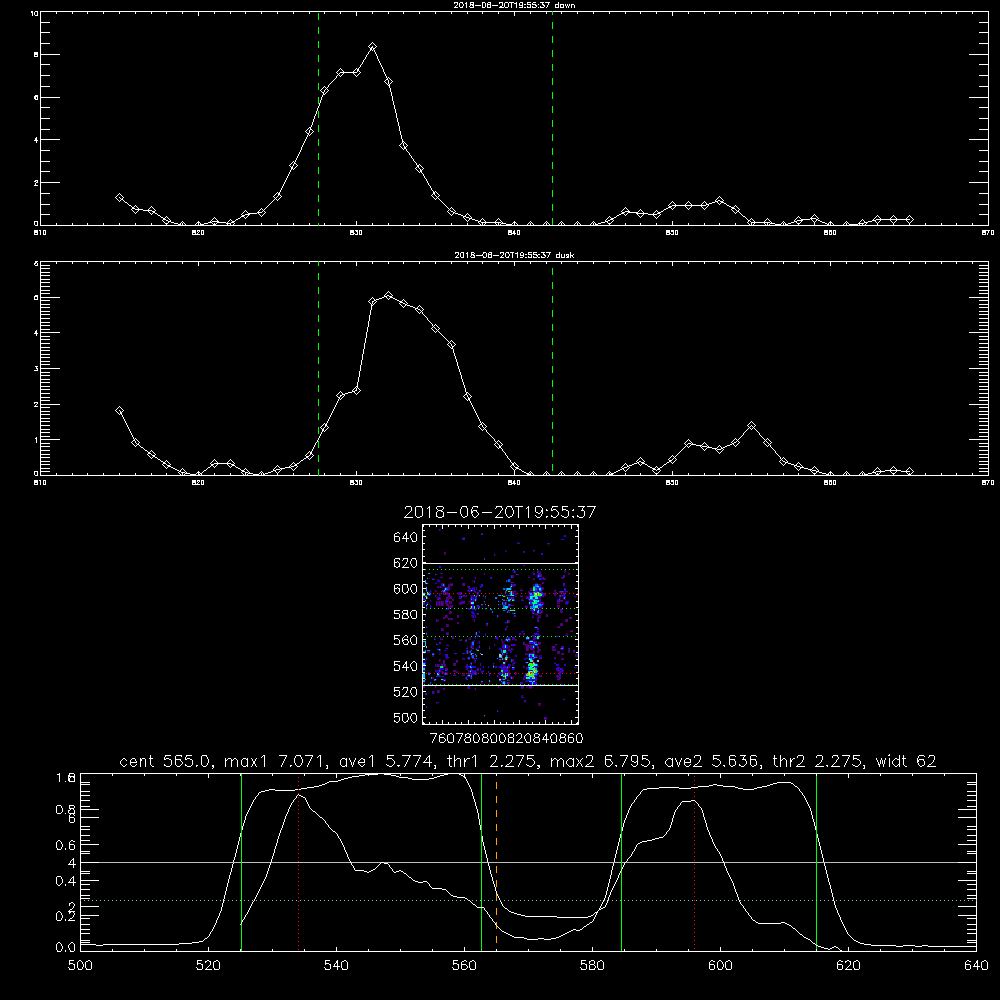Image resolution: width=1000 pixels, height=1000 pixels.
Task: Click the green solid line near 585 in bottom plot
Action: click(x=621, y=861)
